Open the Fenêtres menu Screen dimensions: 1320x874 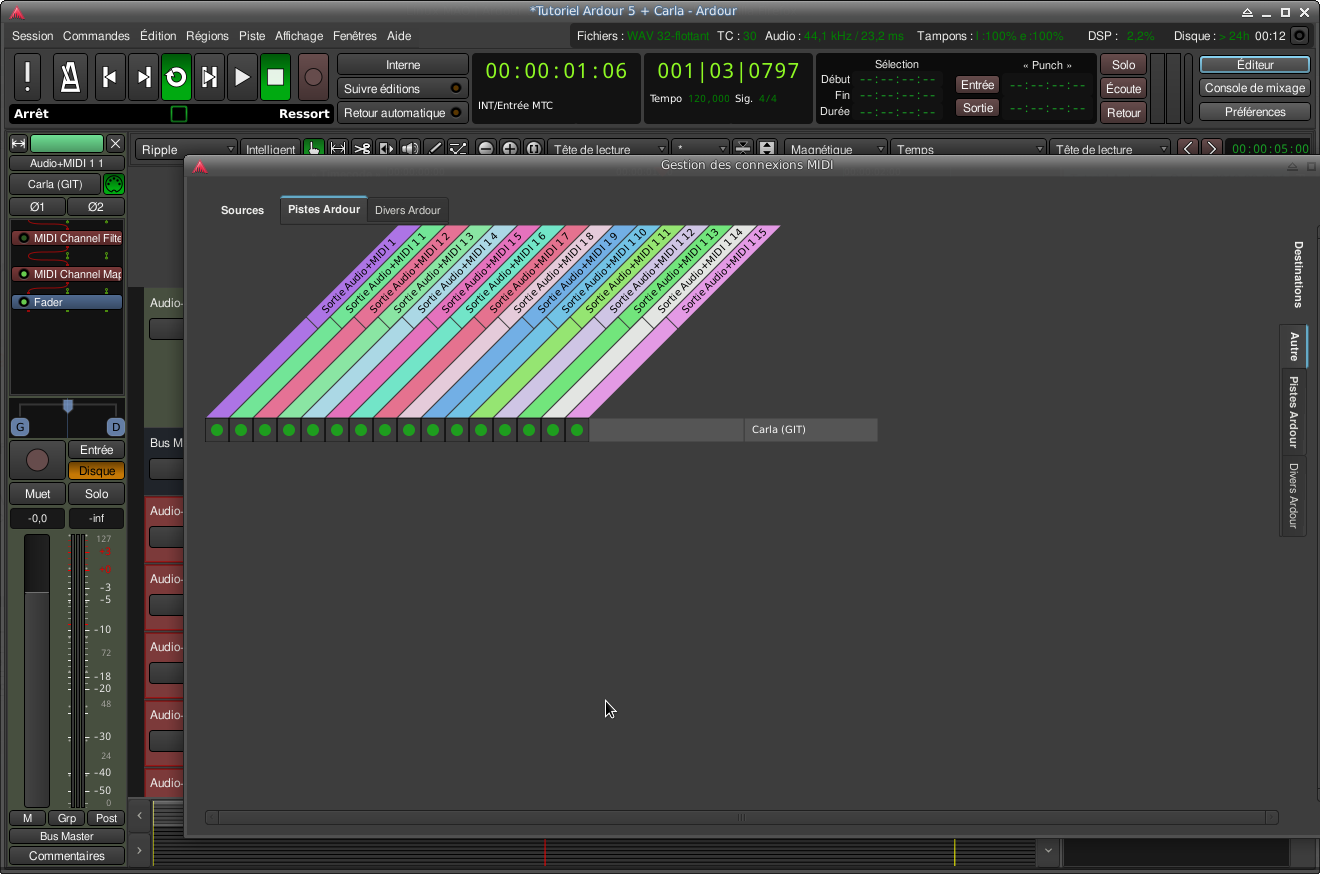tap(355, 36)
